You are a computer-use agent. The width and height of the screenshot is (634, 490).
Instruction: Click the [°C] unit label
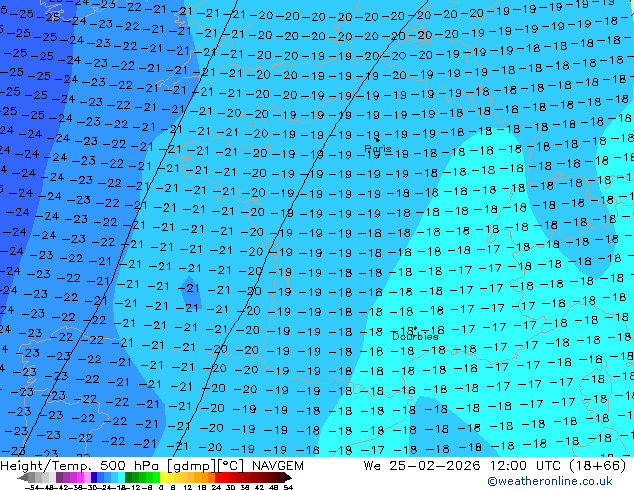[x=231, y=466]
